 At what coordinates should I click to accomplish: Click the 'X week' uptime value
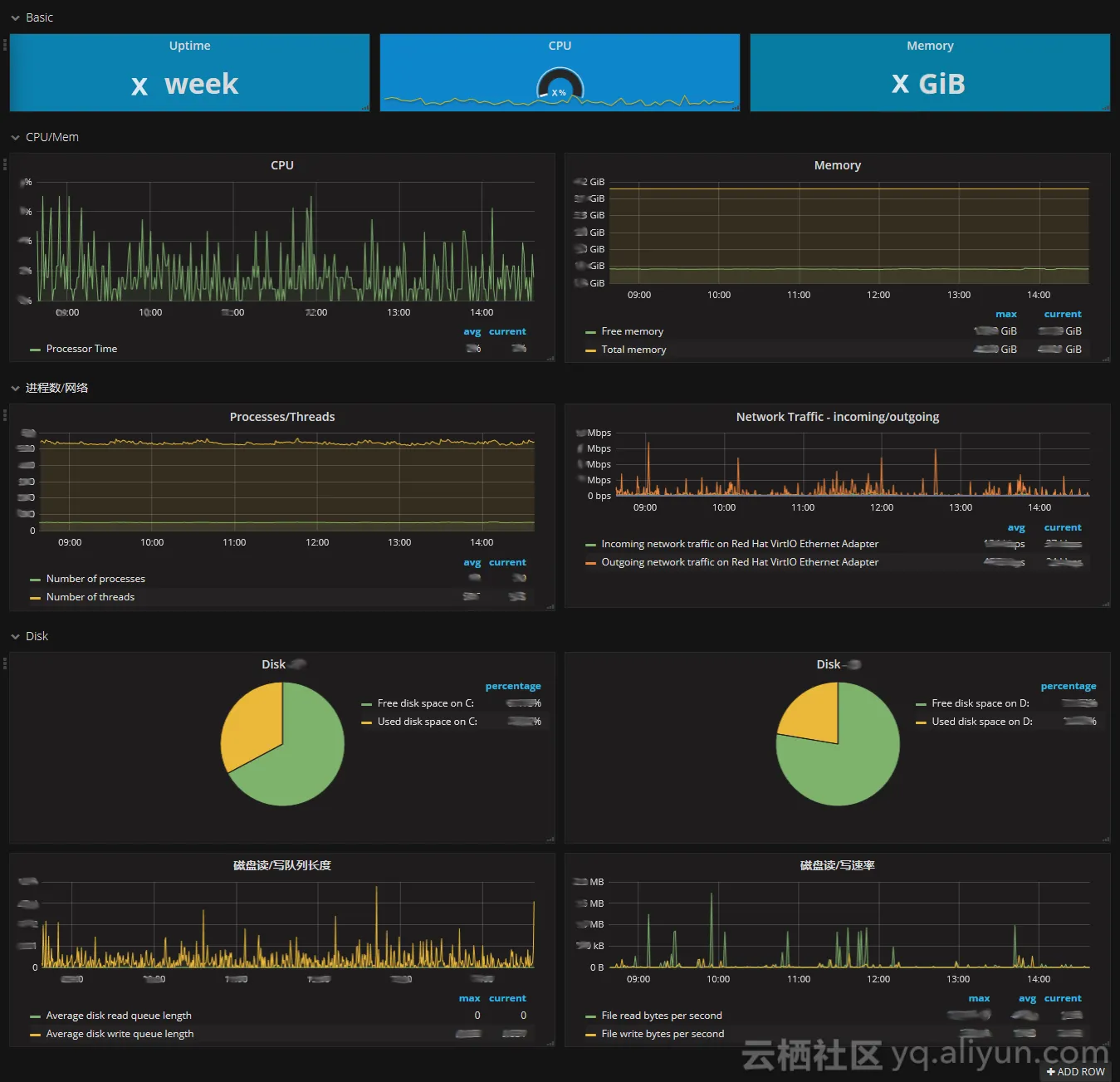point(185,84)
